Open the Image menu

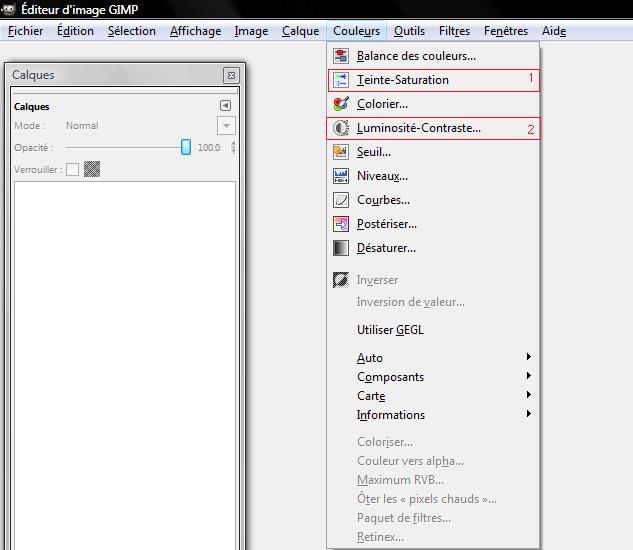click(x=251, y=31)
